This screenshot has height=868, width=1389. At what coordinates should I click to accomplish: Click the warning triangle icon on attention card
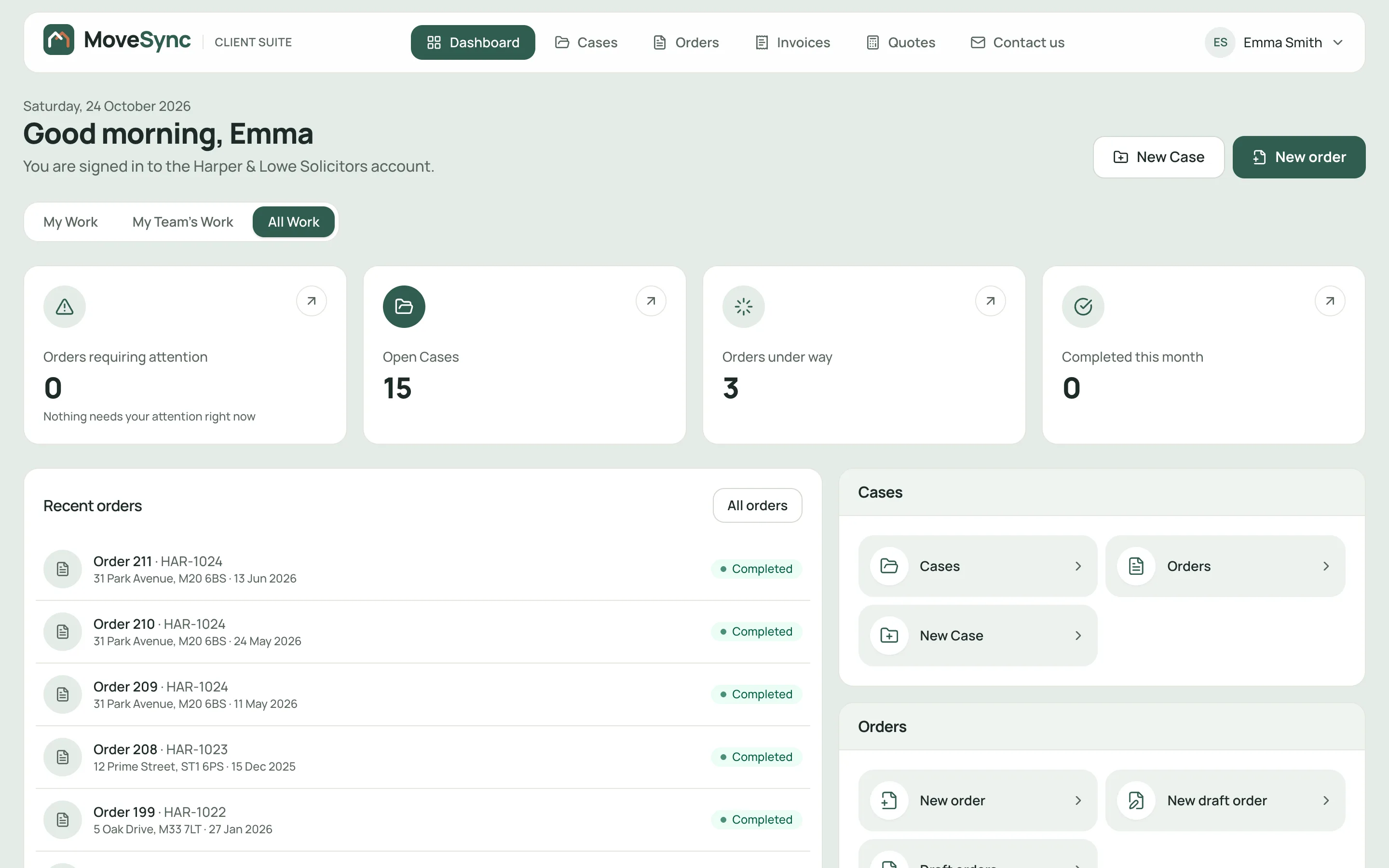point(64,307)
